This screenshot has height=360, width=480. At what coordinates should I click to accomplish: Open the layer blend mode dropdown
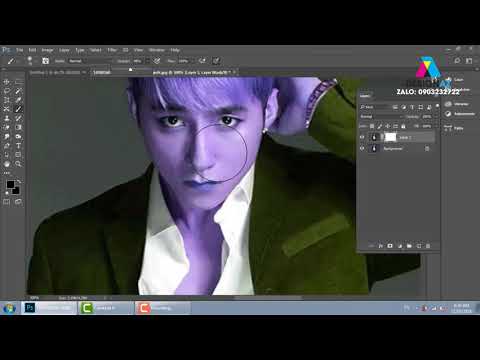(382, 117)
